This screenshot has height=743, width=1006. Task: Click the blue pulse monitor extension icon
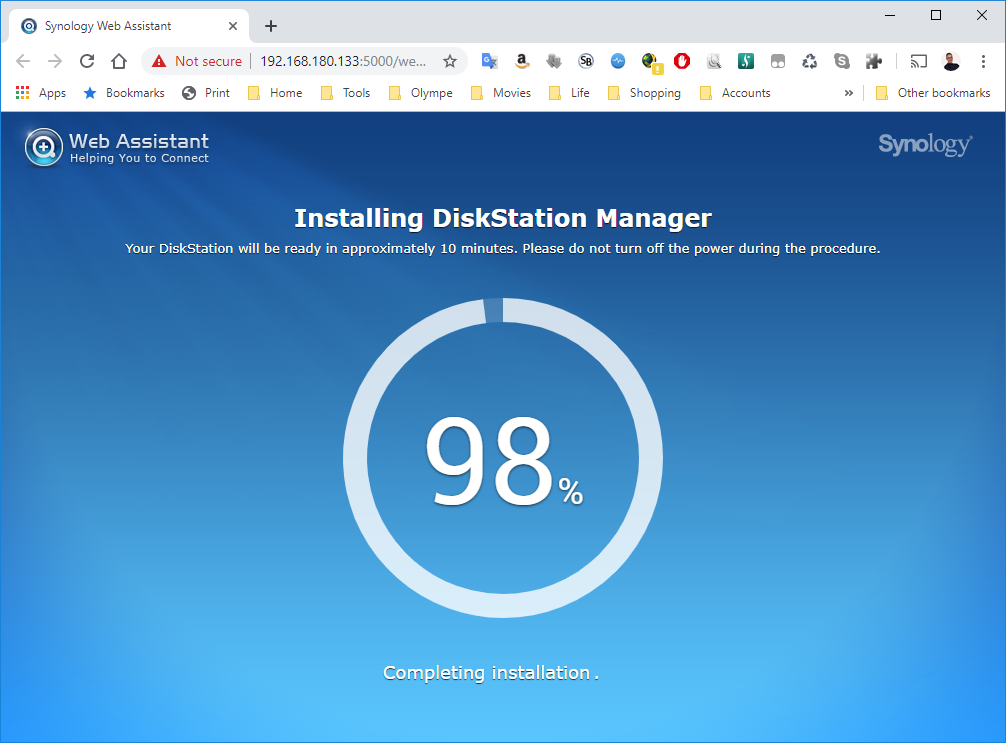click(618, 61)
